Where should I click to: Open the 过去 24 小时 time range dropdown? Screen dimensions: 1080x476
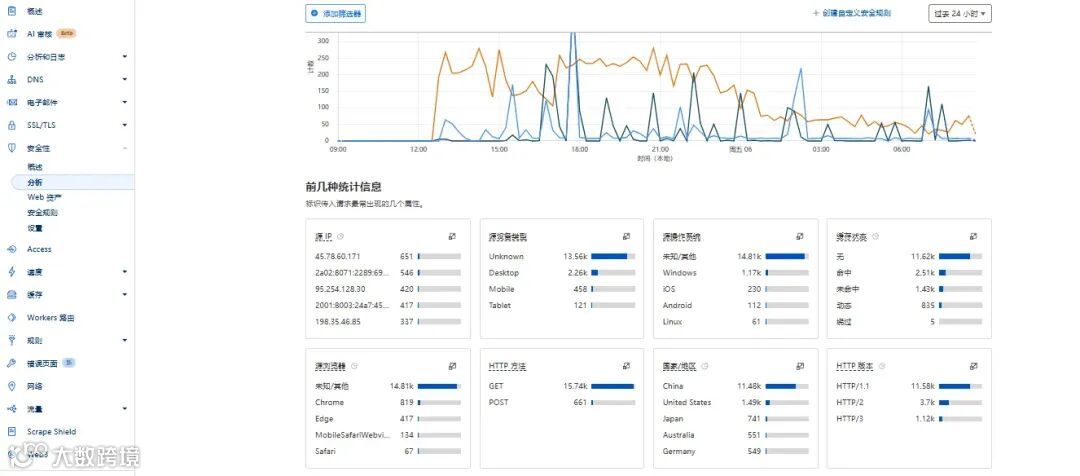coord(959,13)
